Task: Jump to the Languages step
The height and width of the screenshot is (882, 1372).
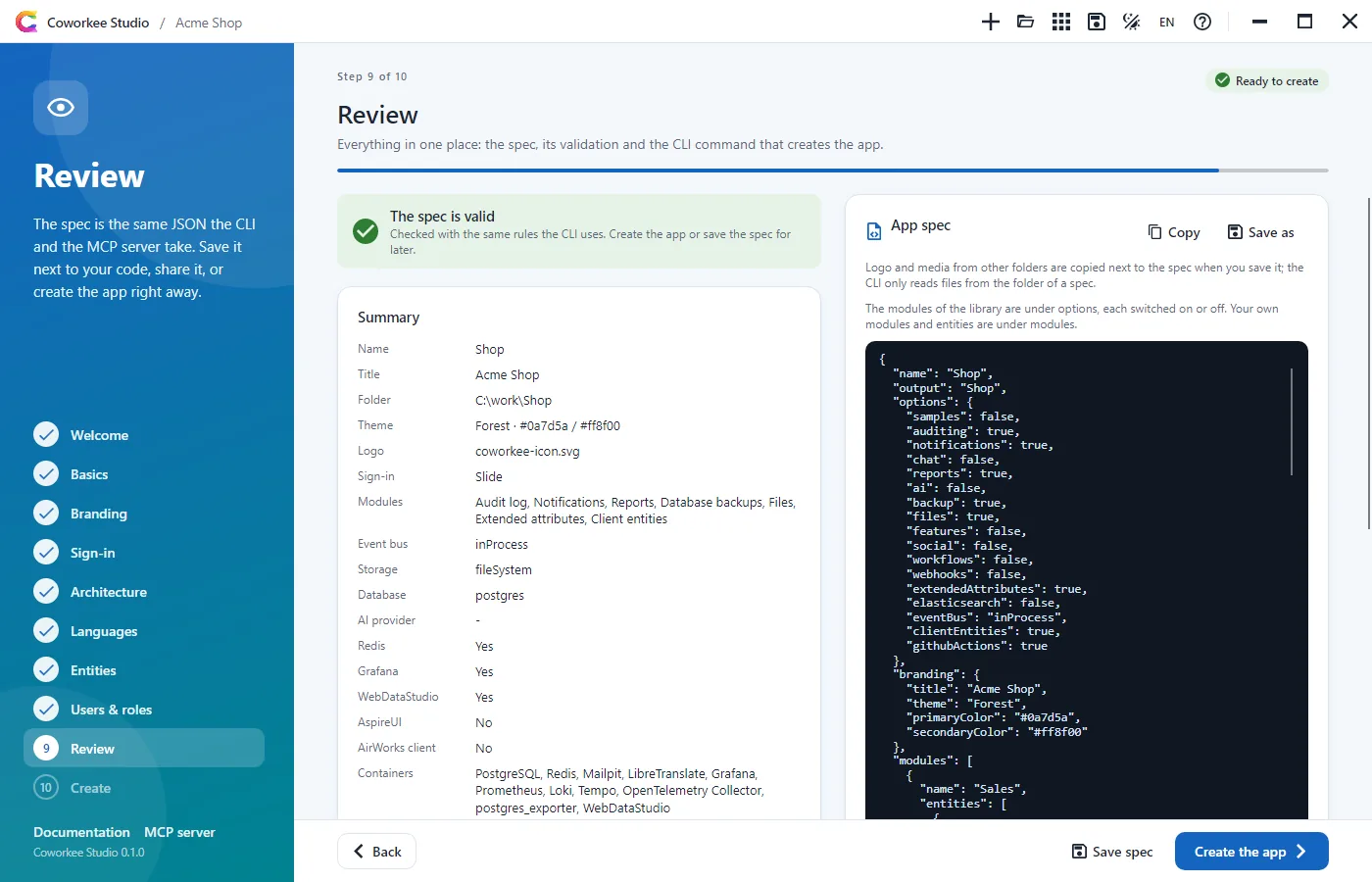Action: coord(144,631)
